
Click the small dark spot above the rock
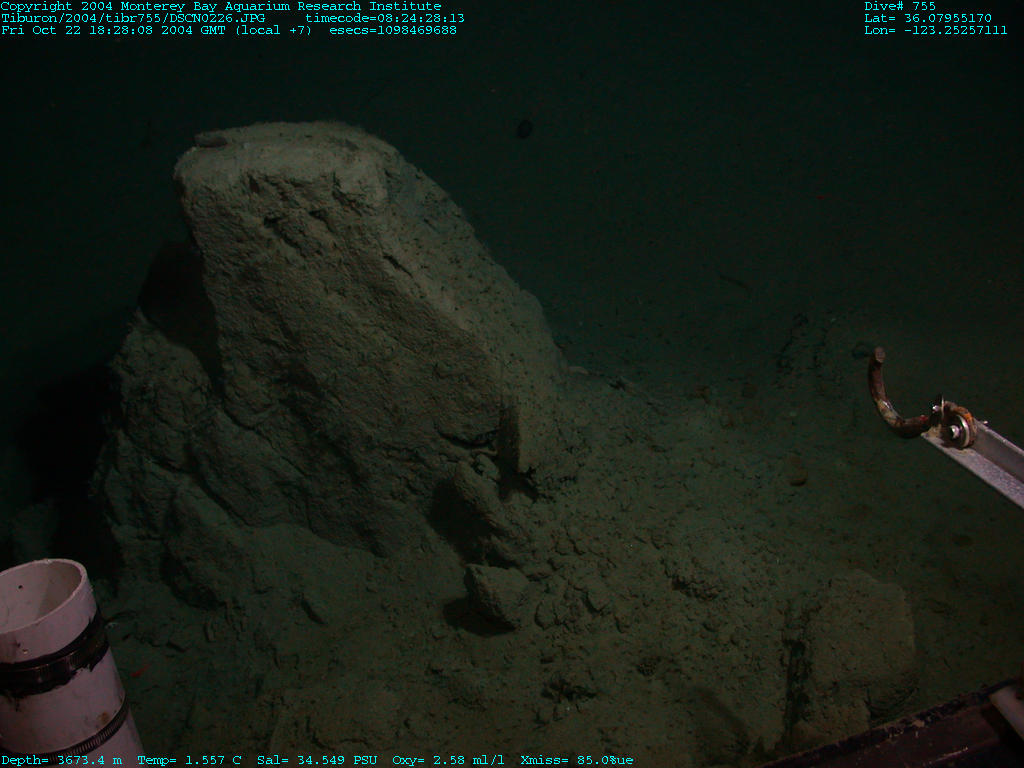coord(524,128)
